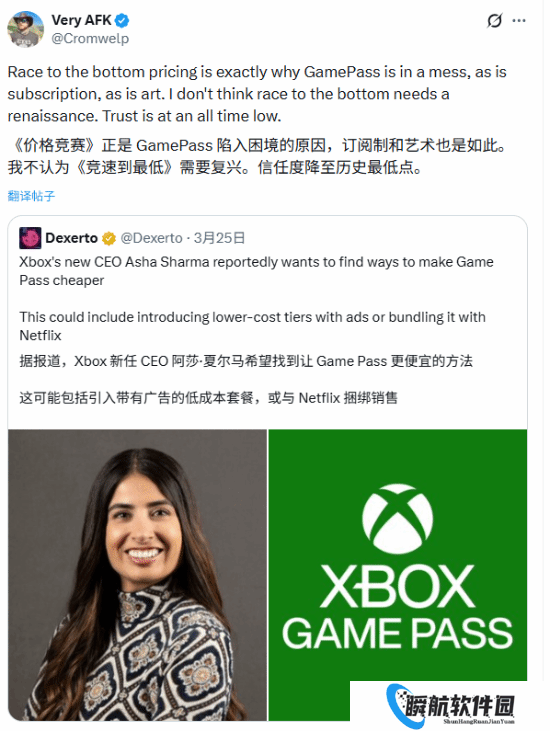Click the blue verified badge beside Very AFK
The height and width of the screenshot is (731, 550).
(x=122, y=21)
